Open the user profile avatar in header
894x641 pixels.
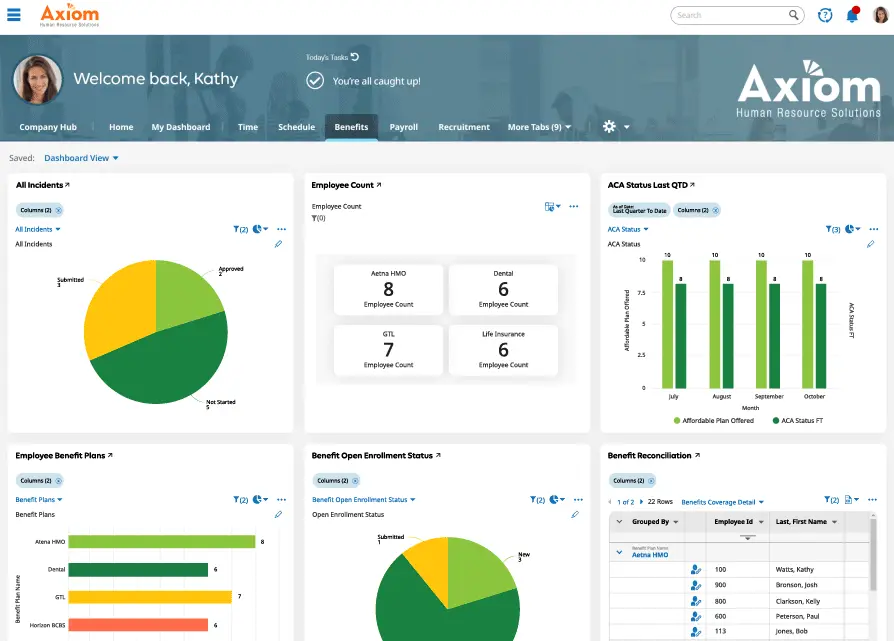(880, 15)
